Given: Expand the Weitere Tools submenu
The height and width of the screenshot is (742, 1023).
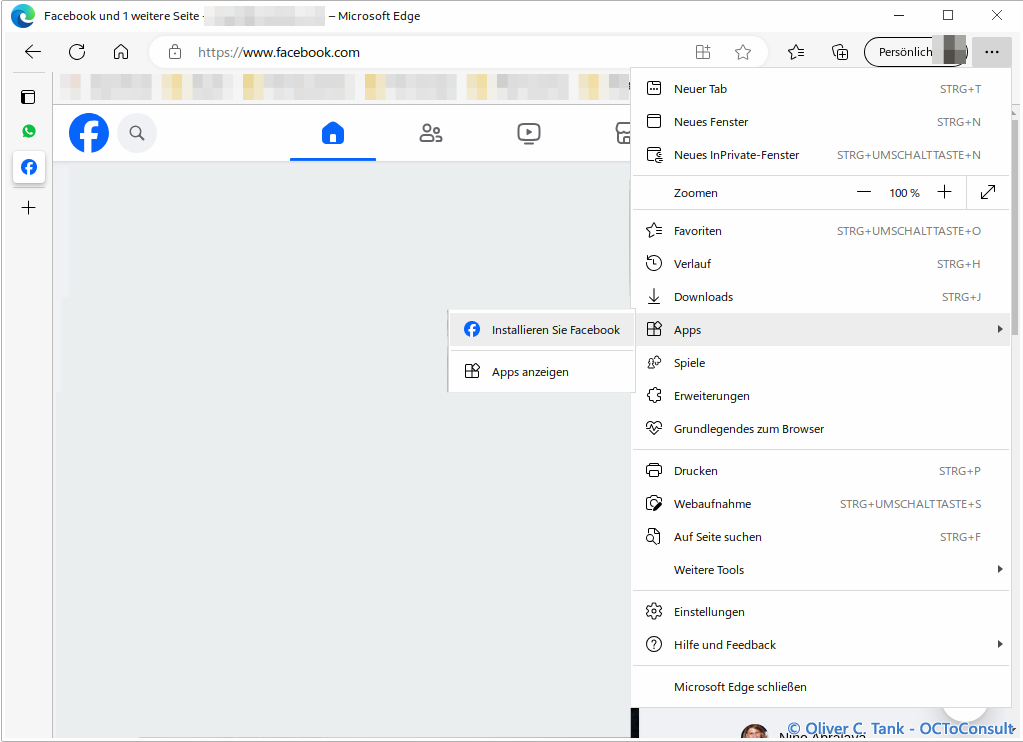Looking at the screenshot, I should click(821, 570).
